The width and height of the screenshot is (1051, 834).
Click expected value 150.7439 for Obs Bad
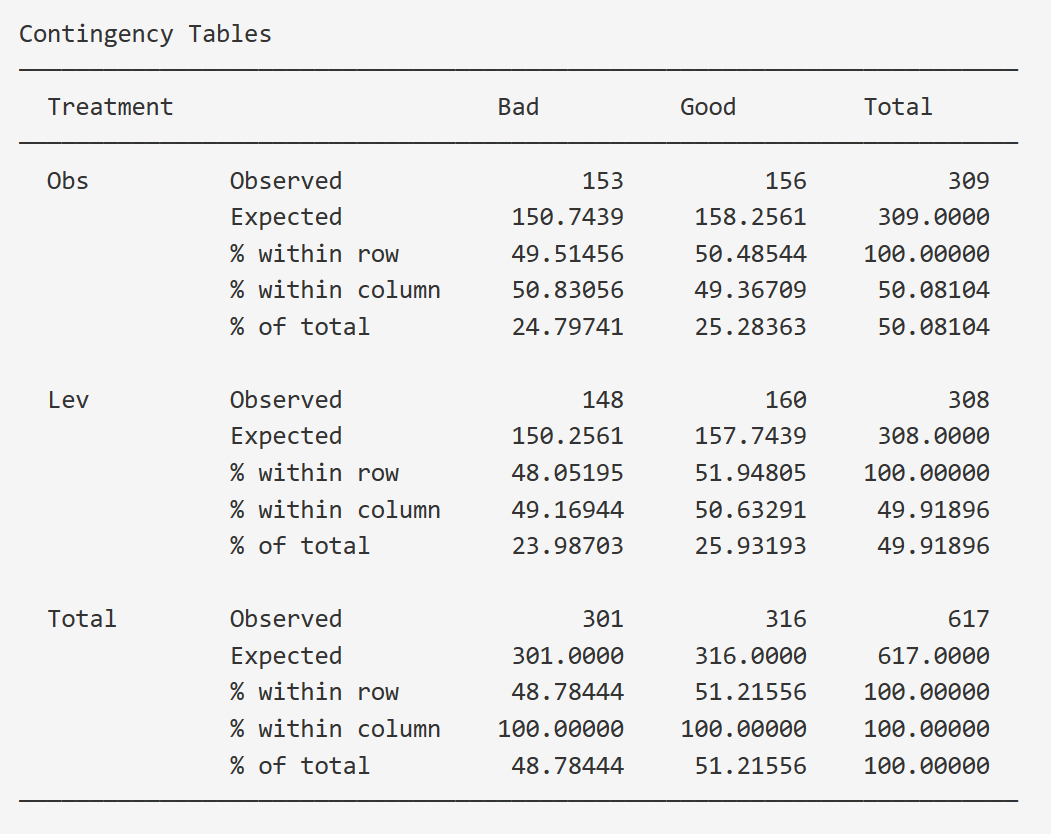pyautogui.click(x=567, y=217)
